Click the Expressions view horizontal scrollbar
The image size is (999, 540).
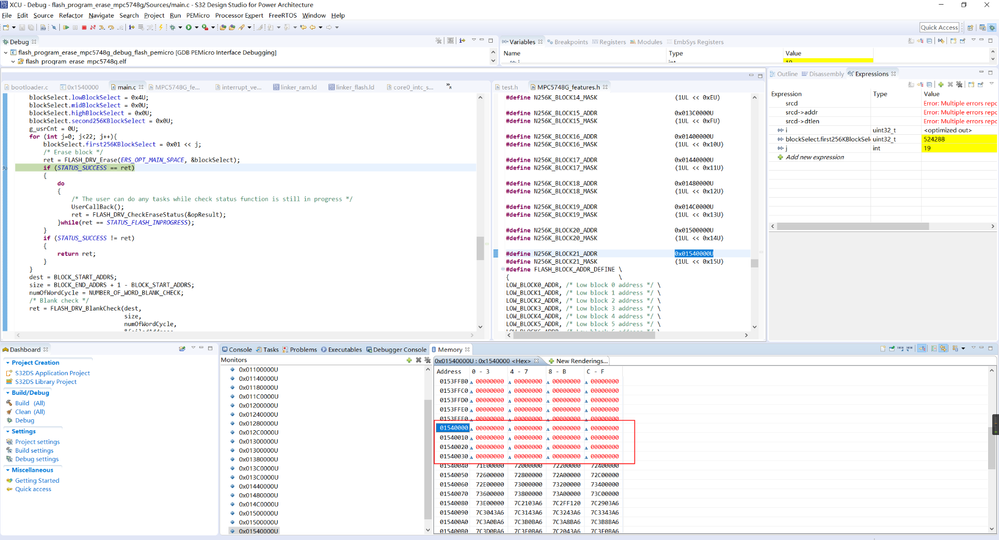(853, 226)
